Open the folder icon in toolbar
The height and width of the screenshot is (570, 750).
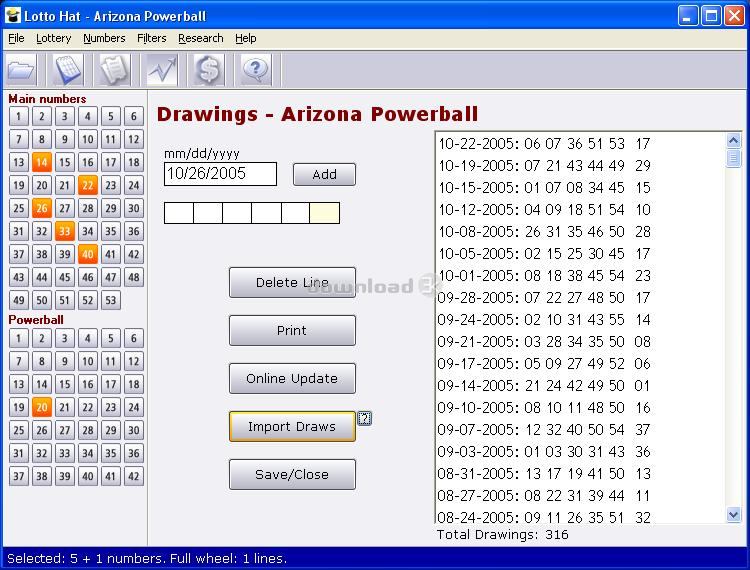point(21,70)
